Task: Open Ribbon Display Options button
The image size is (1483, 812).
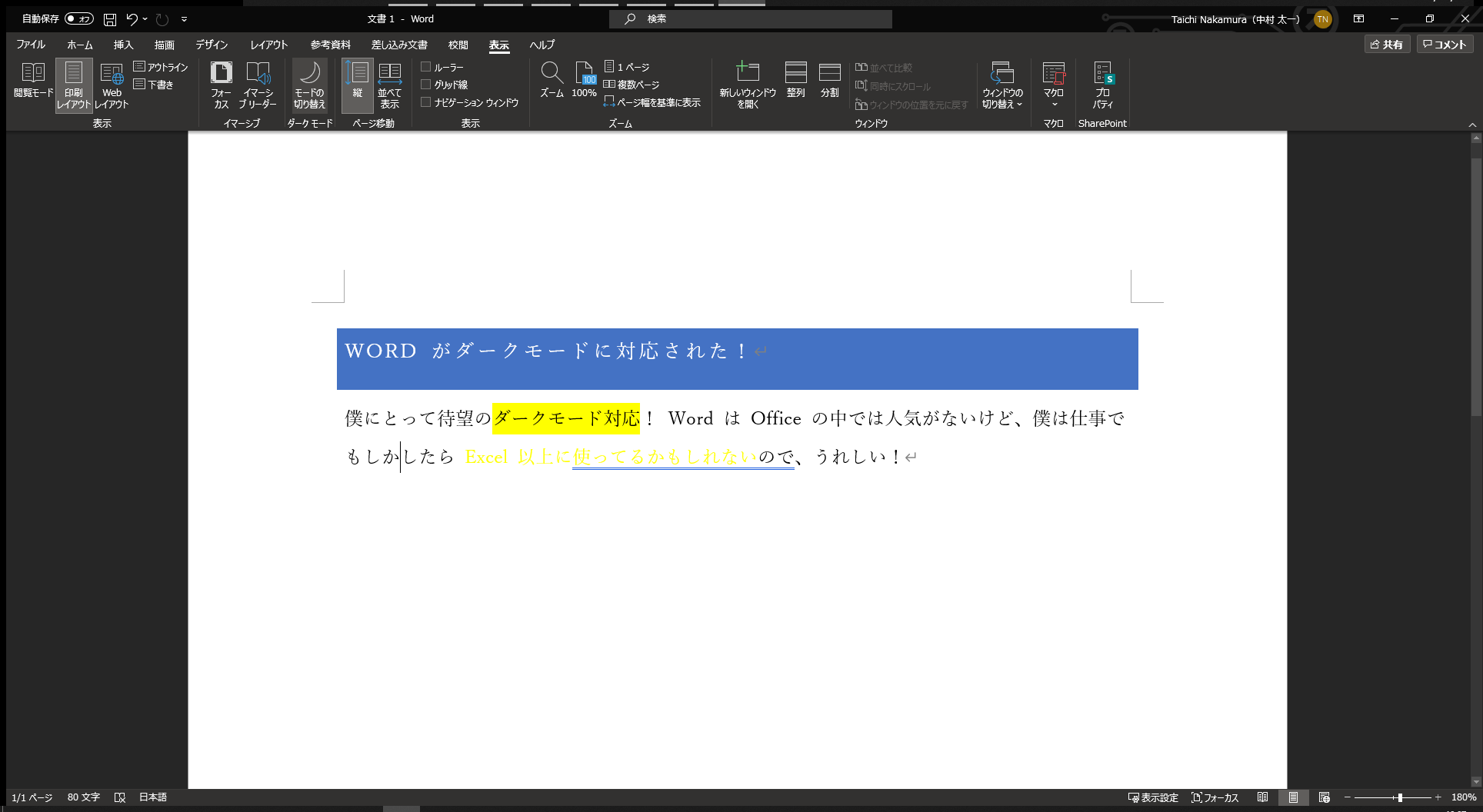Action: 1359,19
